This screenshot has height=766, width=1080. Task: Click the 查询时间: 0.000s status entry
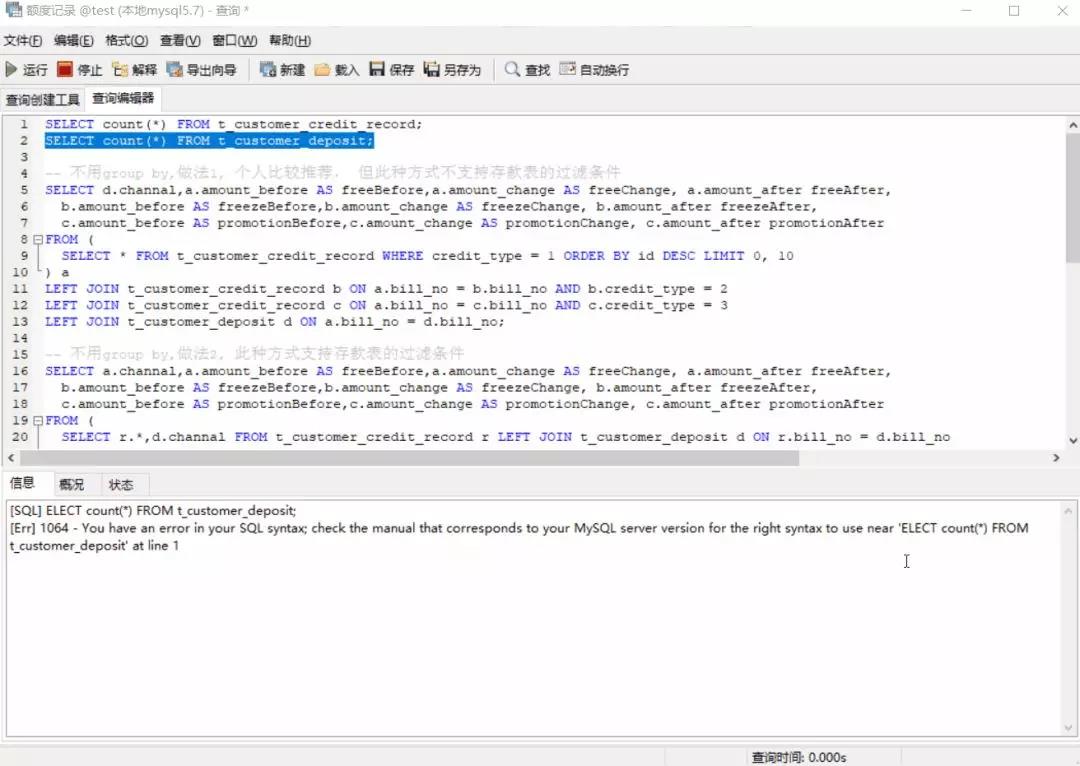point(799,758)
